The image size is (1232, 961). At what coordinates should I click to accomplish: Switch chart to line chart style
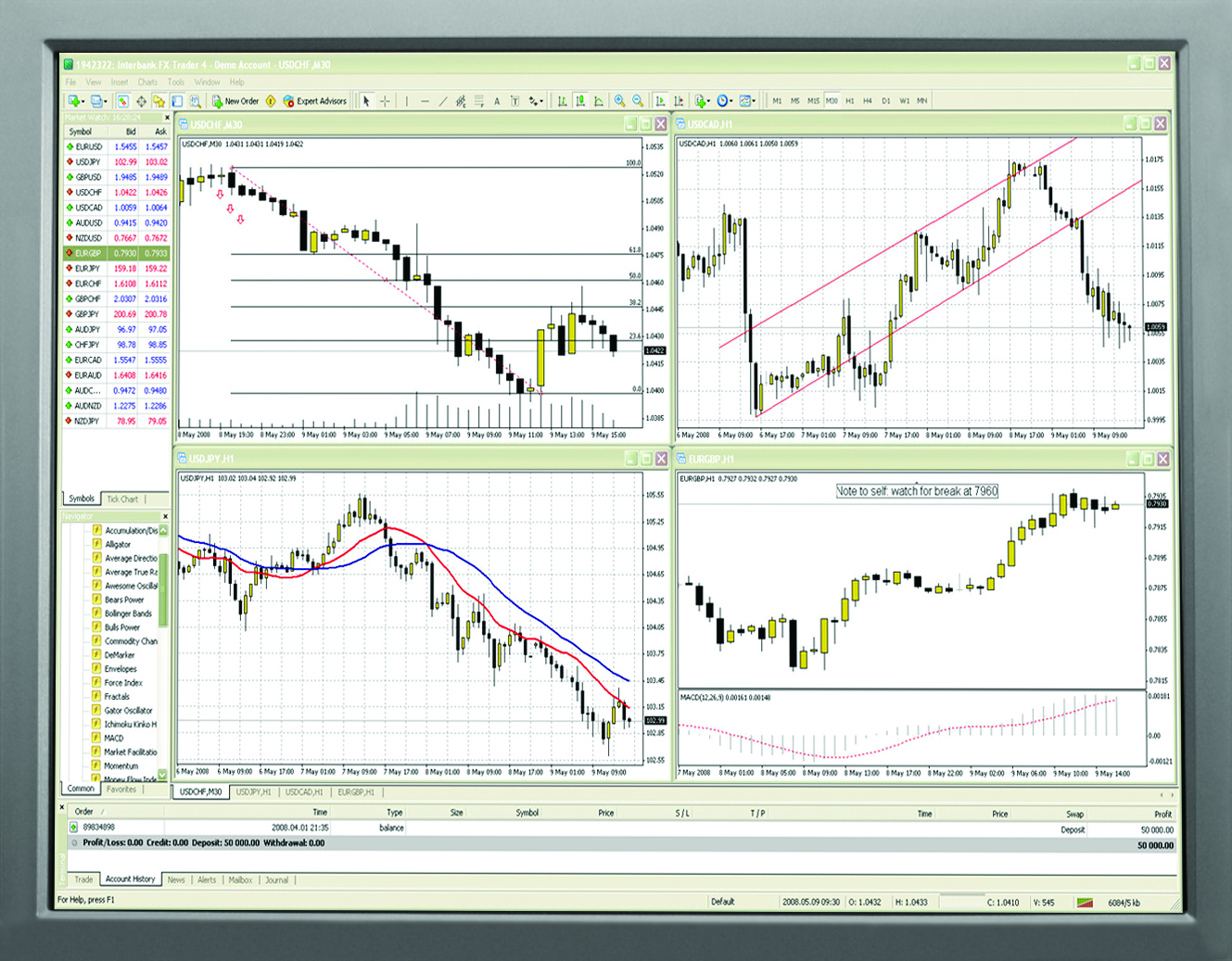click(599, 101)
